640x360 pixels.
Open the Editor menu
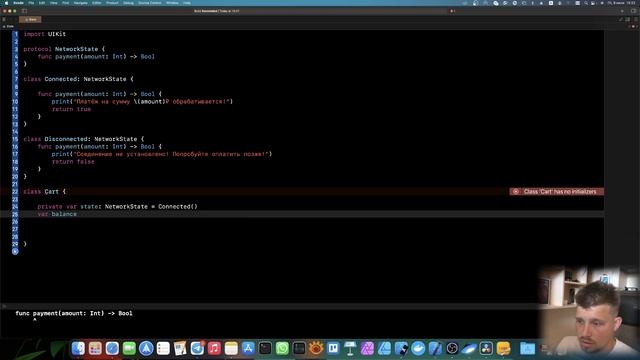pos(97,3)
